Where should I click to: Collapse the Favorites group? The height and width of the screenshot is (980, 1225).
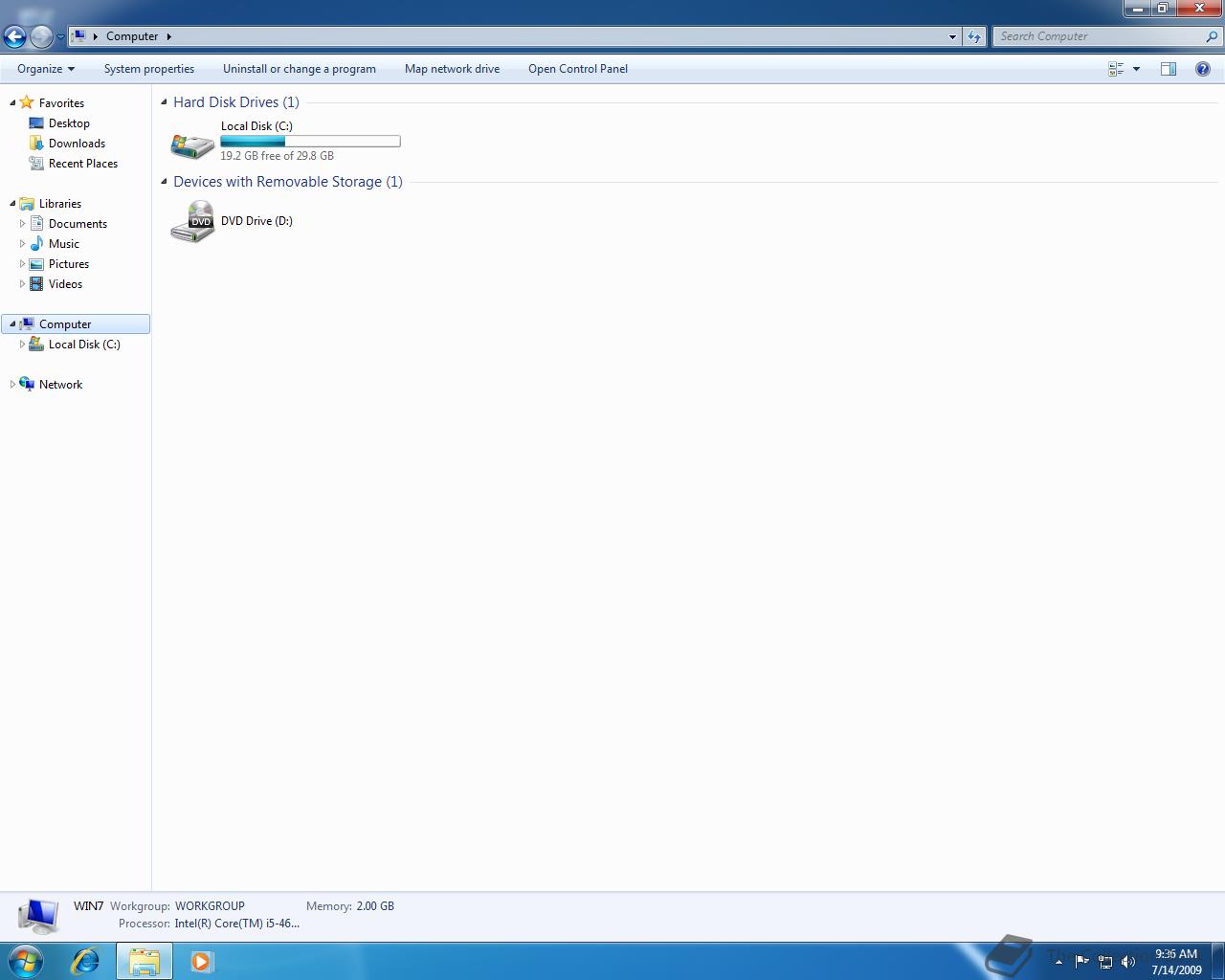coord(12,102)
